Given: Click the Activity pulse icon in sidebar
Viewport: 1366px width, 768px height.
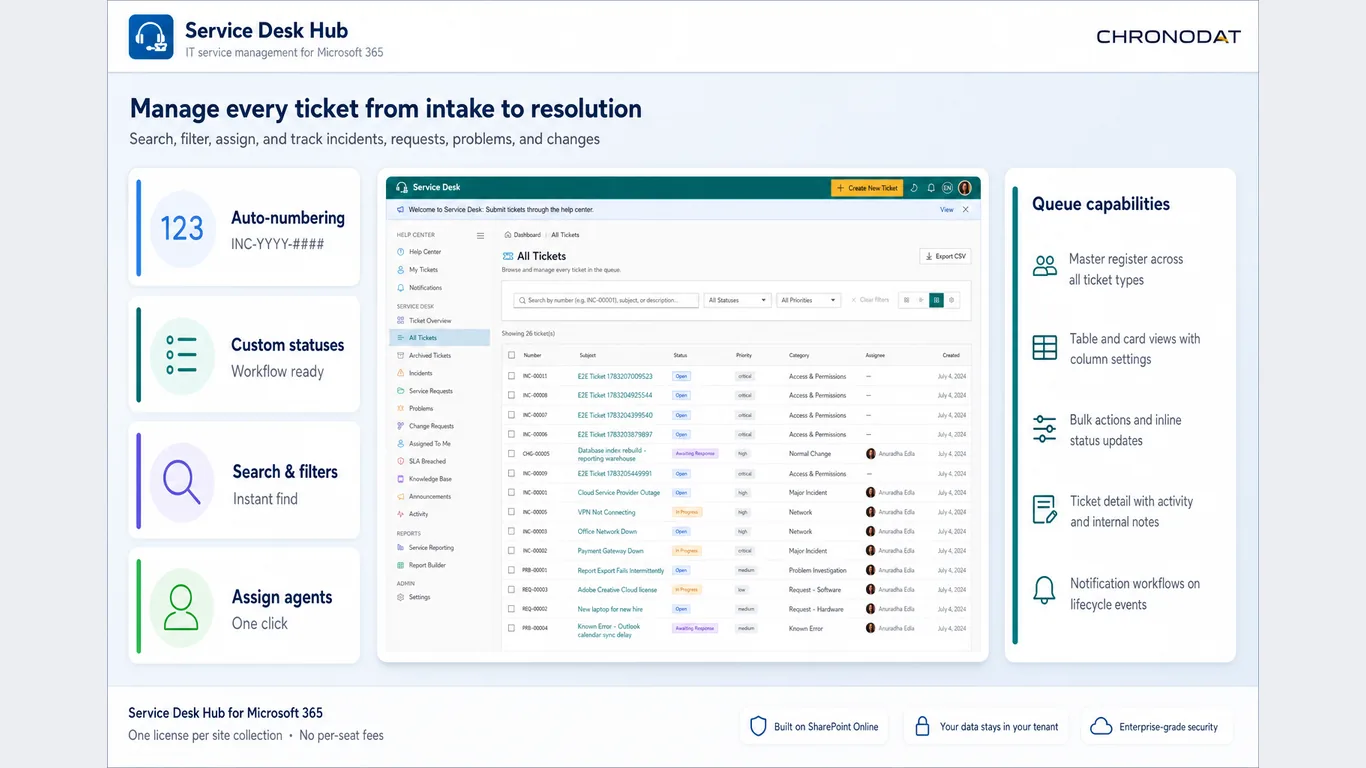Looking at the screenshot, I should click(401, 514).
